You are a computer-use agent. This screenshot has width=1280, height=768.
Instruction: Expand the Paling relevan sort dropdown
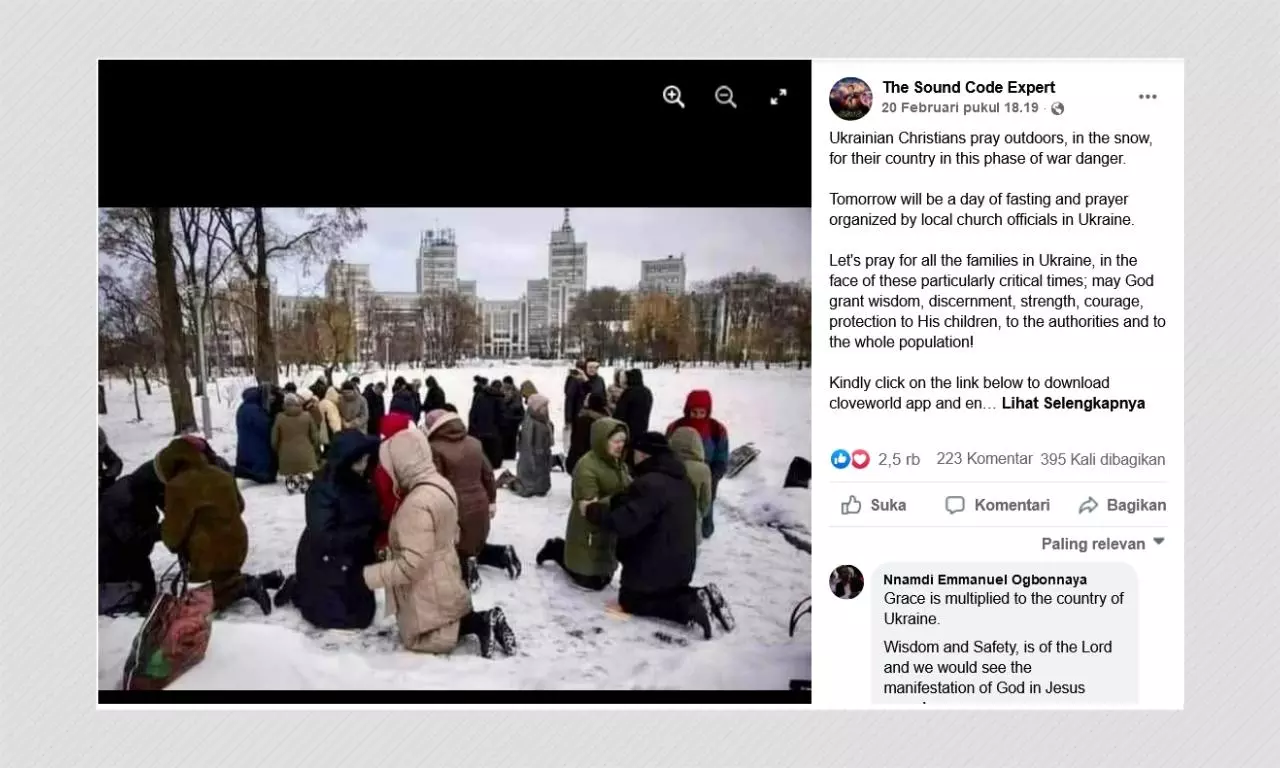click(x=1103, y=543)
